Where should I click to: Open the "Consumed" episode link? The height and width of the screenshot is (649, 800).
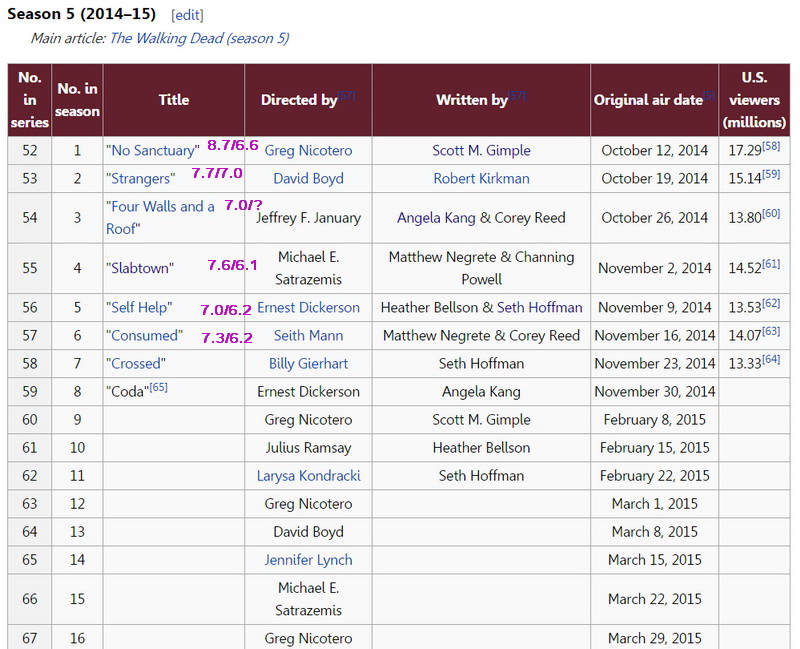(x=144, y=335)
